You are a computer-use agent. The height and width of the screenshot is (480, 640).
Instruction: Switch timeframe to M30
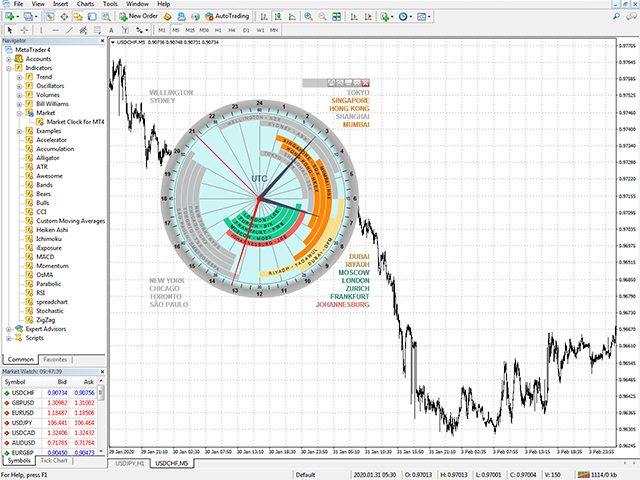click(204, 30)
